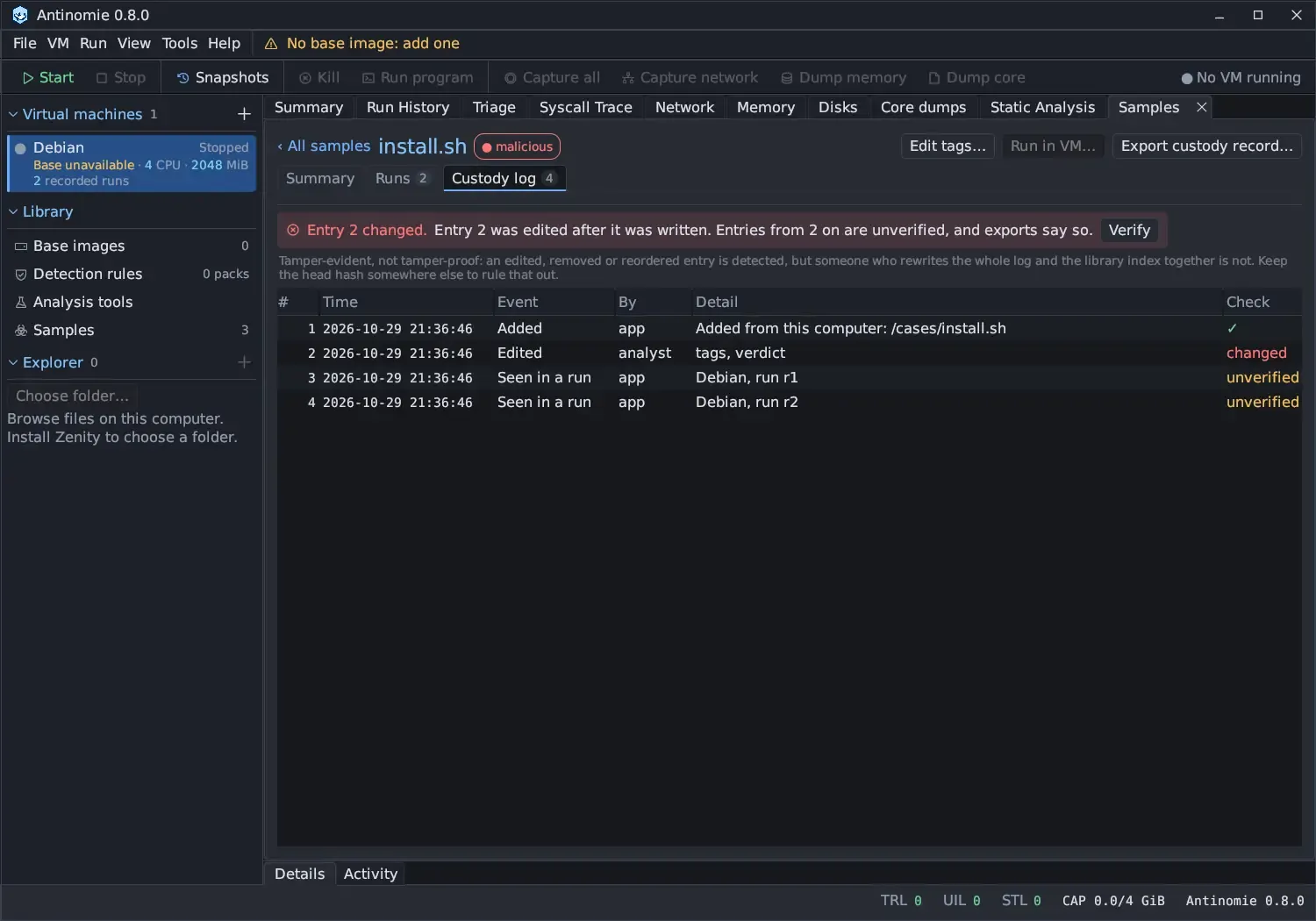Open the sample Summary sub-tab
The height and width of the screenshot is (921, 1316).
[x=320, y=178]
